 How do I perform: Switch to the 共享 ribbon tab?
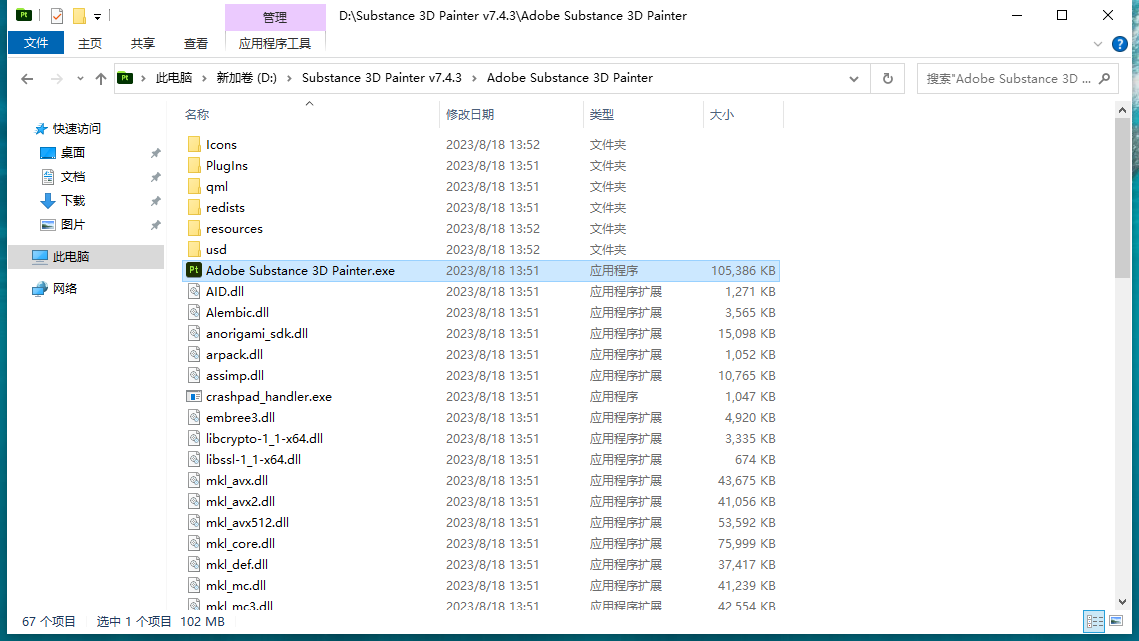[x=143, y=44]
